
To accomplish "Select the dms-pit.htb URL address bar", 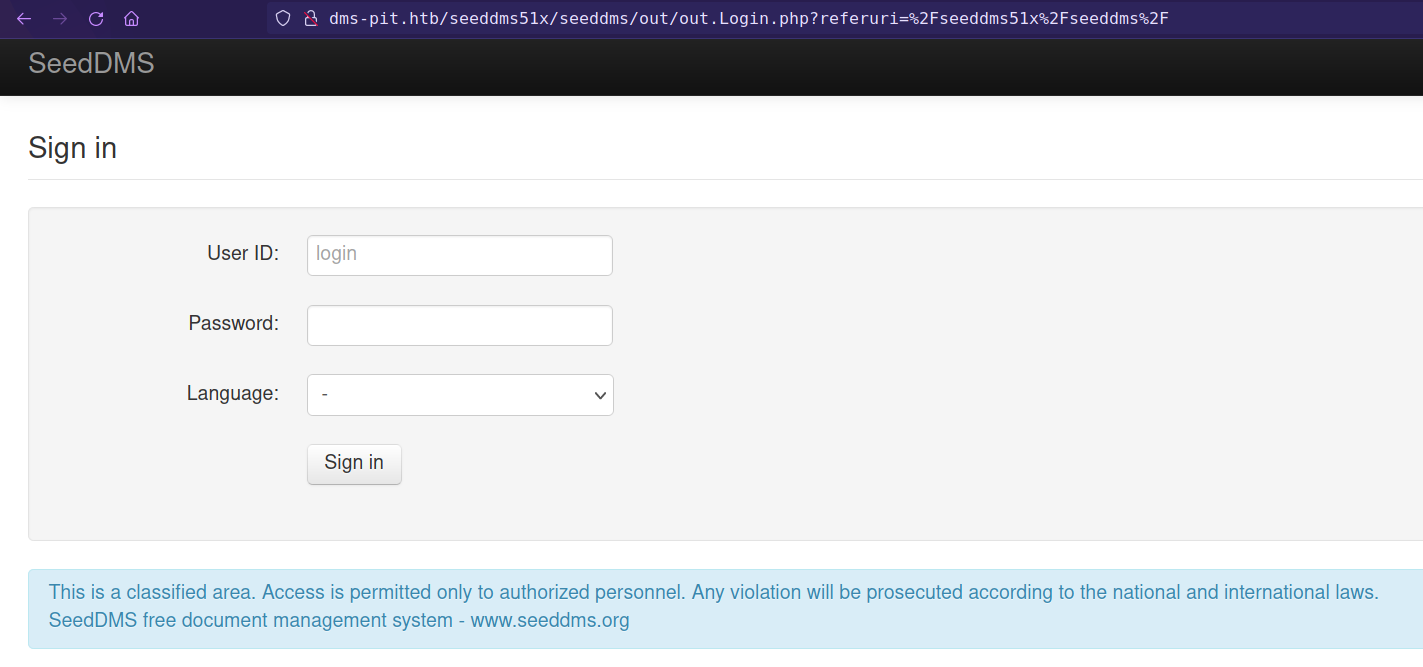I will [748, 18].
